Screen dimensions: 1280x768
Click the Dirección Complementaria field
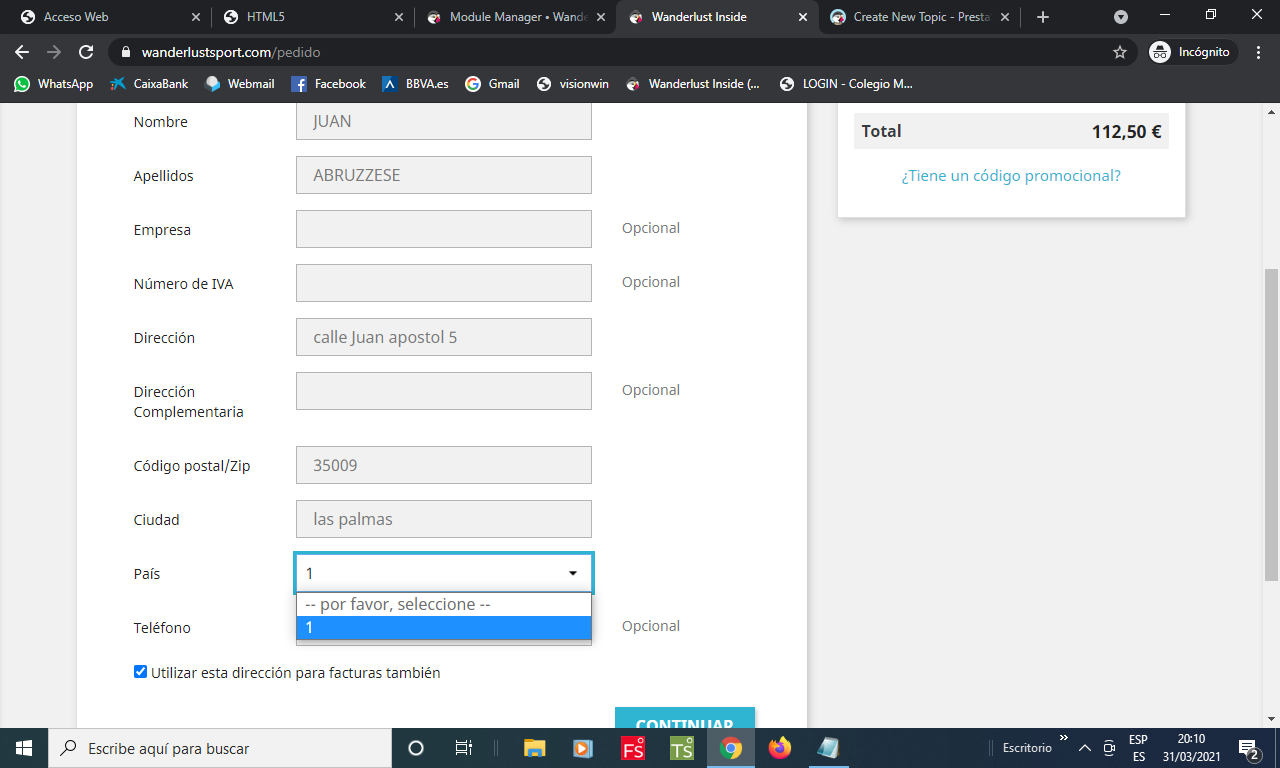[x=444, y=391]
